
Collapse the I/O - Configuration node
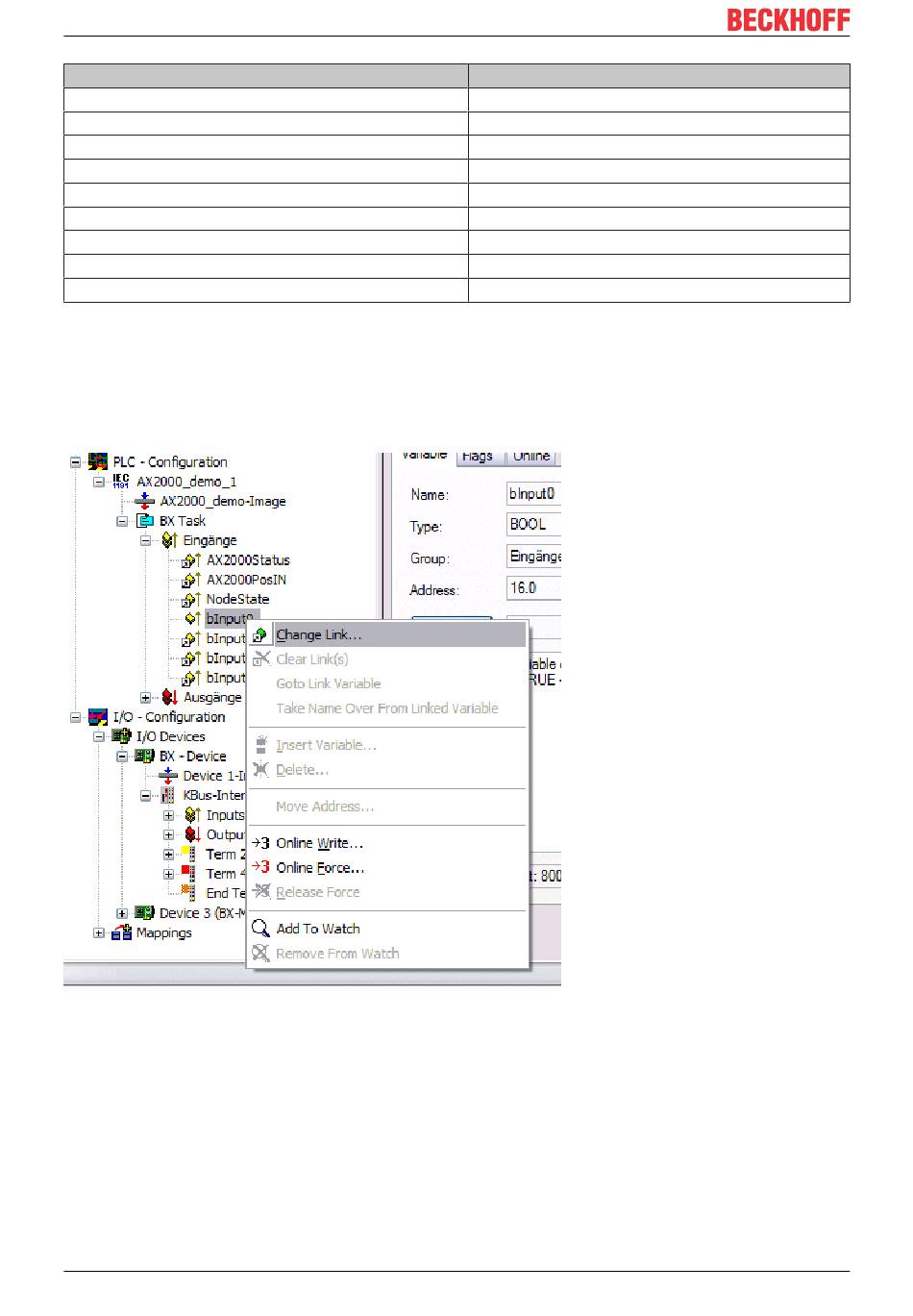75,717
